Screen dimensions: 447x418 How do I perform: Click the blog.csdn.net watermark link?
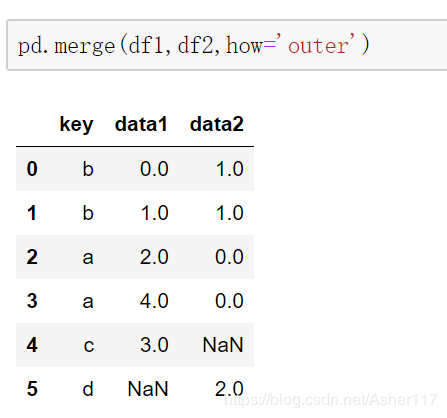(x=331, y=399)
